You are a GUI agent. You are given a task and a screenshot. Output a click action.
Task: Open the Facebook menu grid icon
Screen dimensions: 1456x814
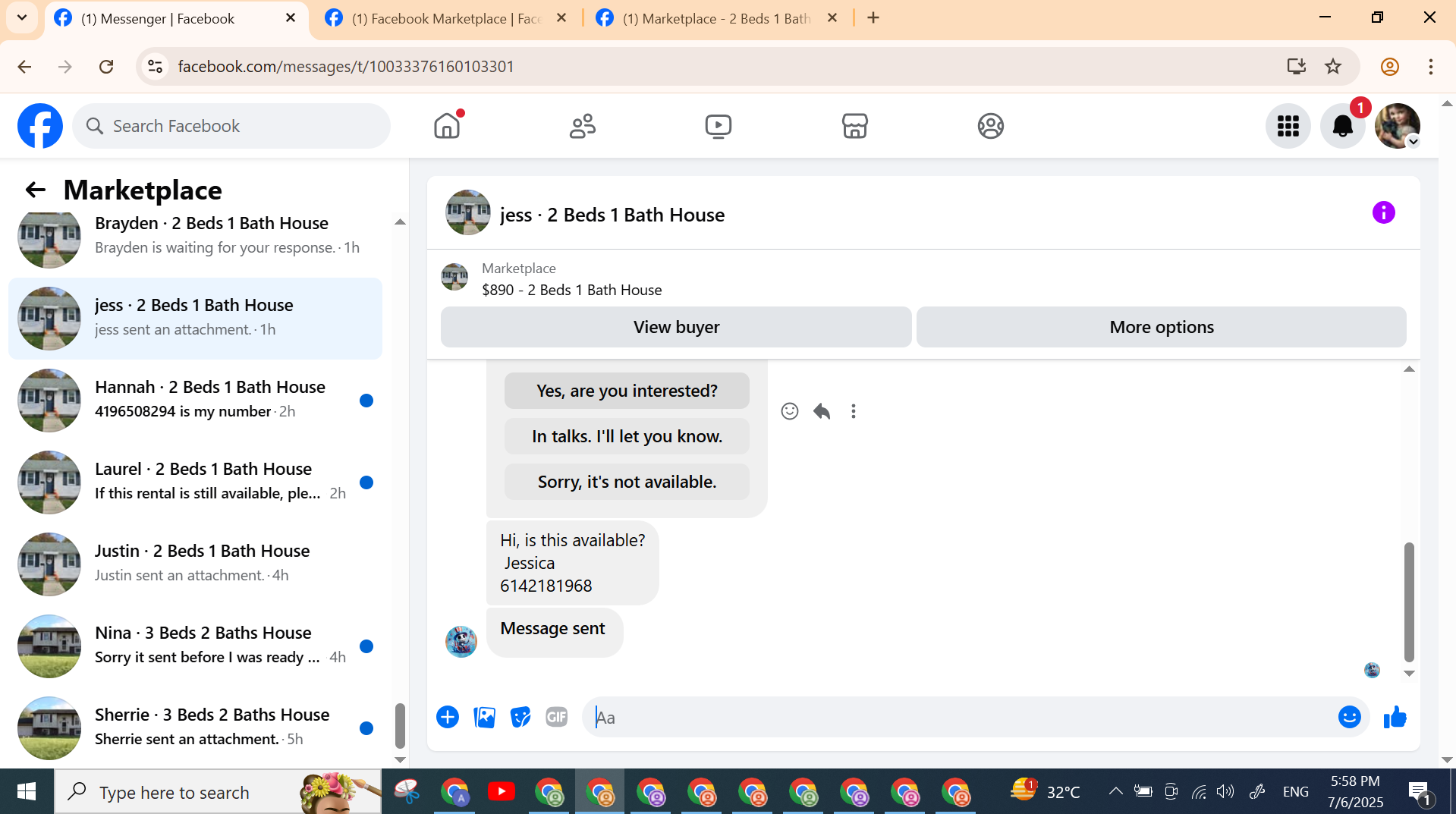coord(1288,126)
